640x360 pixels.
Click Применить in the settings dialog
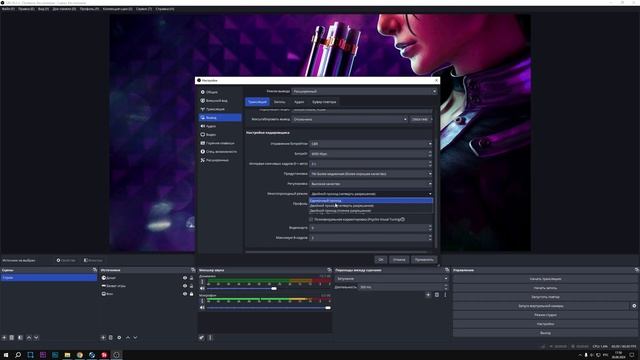point(424,260)
